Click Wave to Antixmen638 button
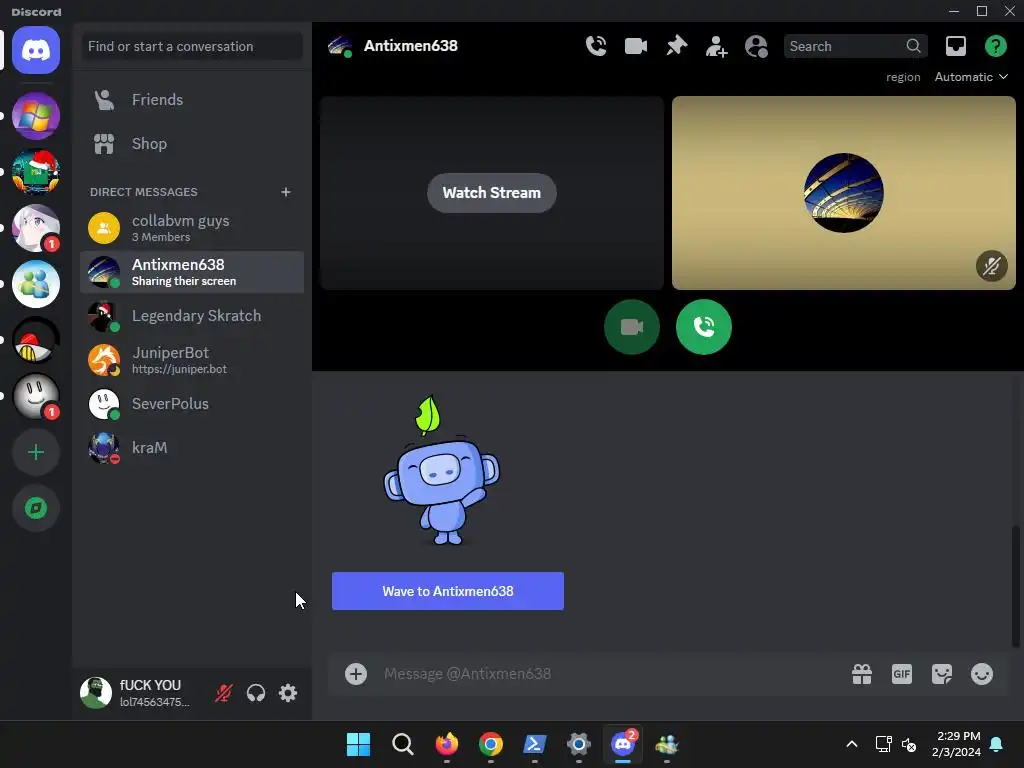 pos(448,591)
